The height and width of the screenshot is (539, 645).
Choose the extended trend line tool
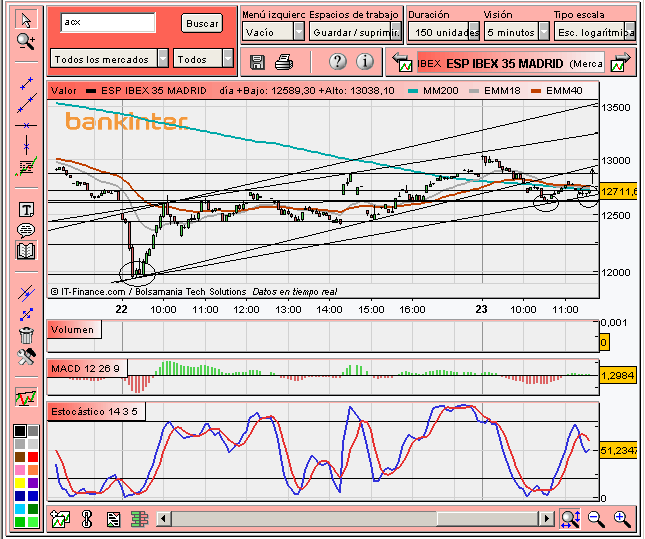click(x=26, y=104)
